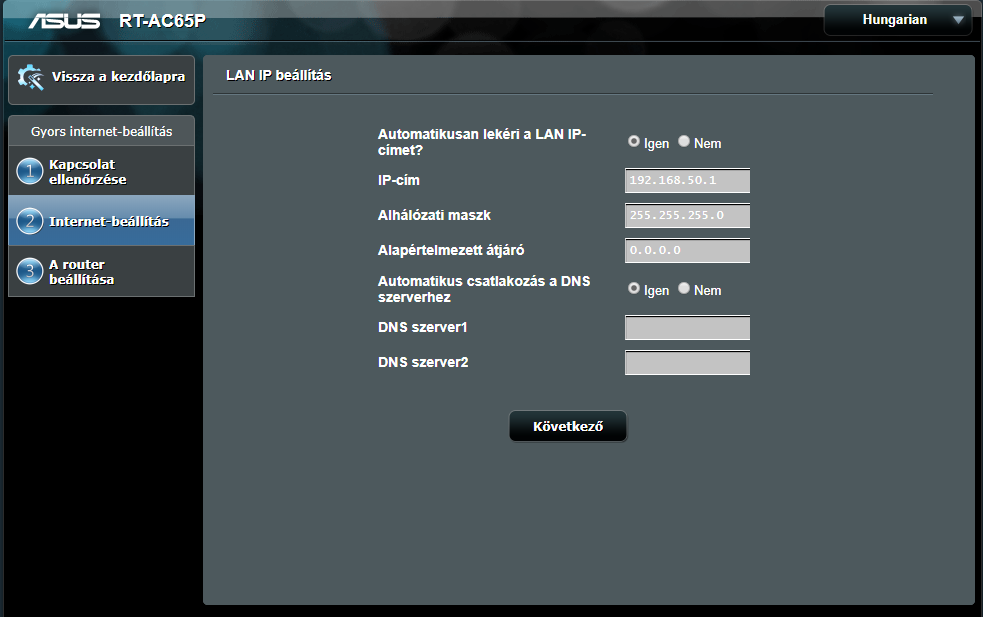
Task: Click step 2 circle icon
Action: coord(29,221)
